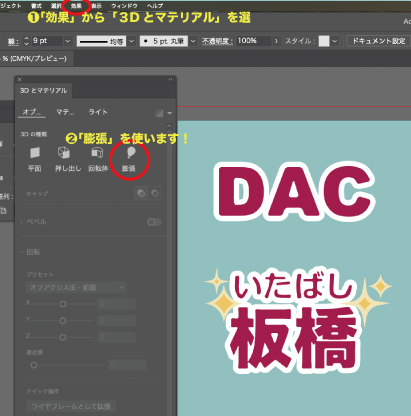This screenshot has height=416, width=411.
Task: Click the panel scrollbar up arrow
Action: [169, 126]
